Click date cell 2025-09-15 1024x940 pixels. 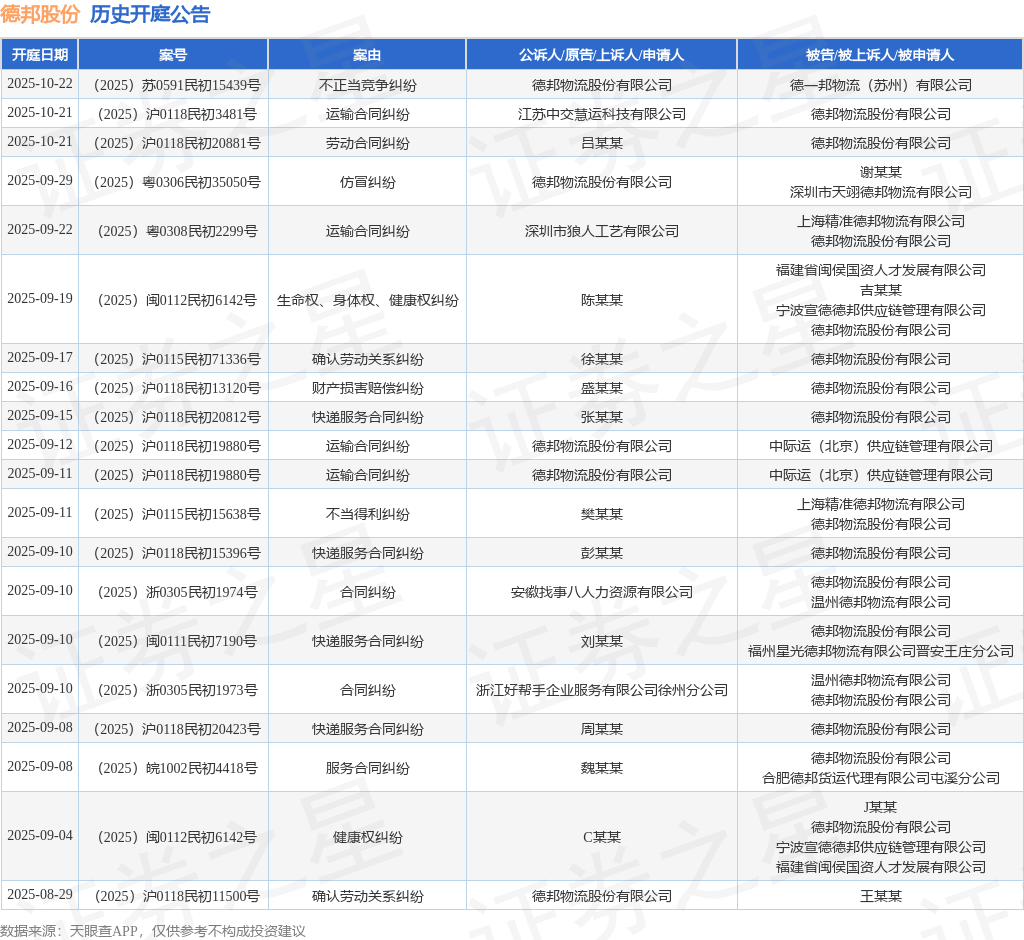click(40, 415)
